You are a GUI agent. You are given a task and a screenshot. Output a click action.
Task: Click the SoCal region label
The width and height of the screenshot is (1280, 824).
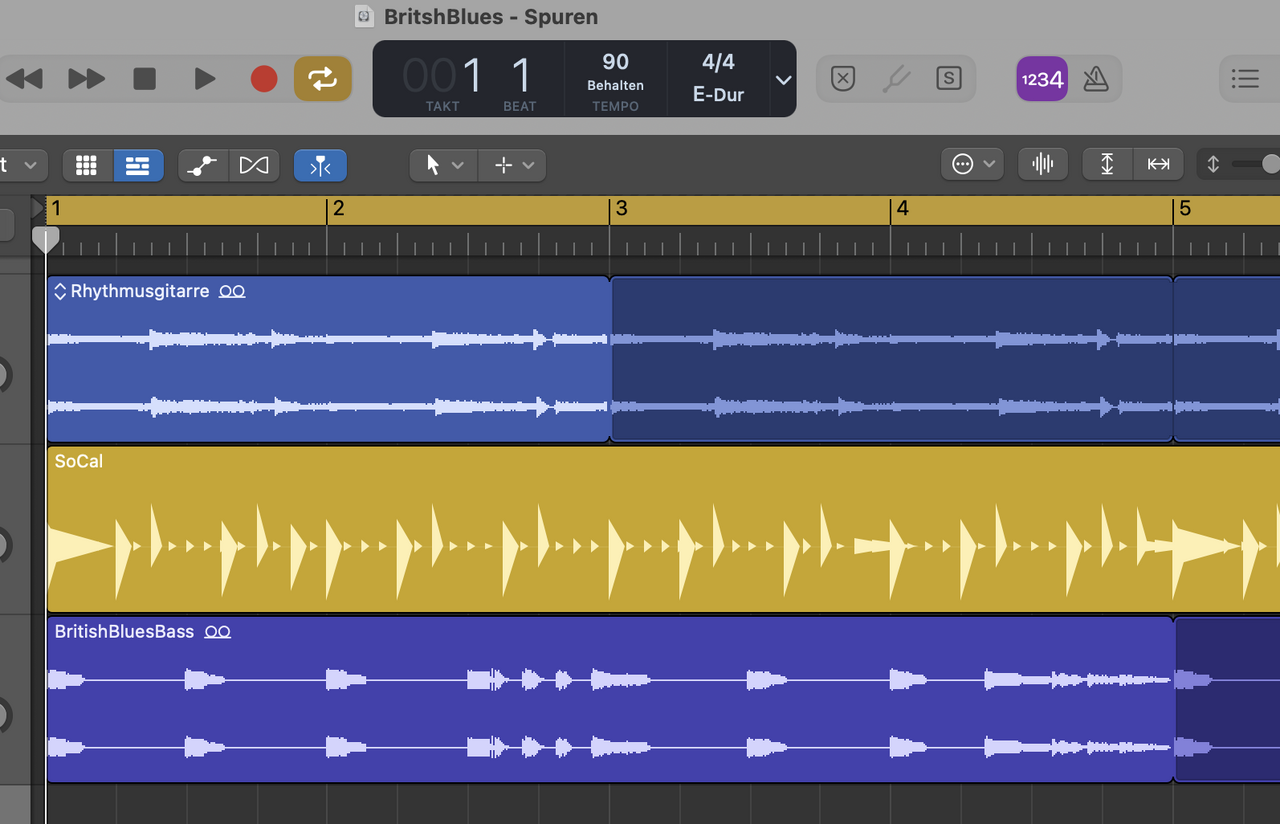click(79, 461)
